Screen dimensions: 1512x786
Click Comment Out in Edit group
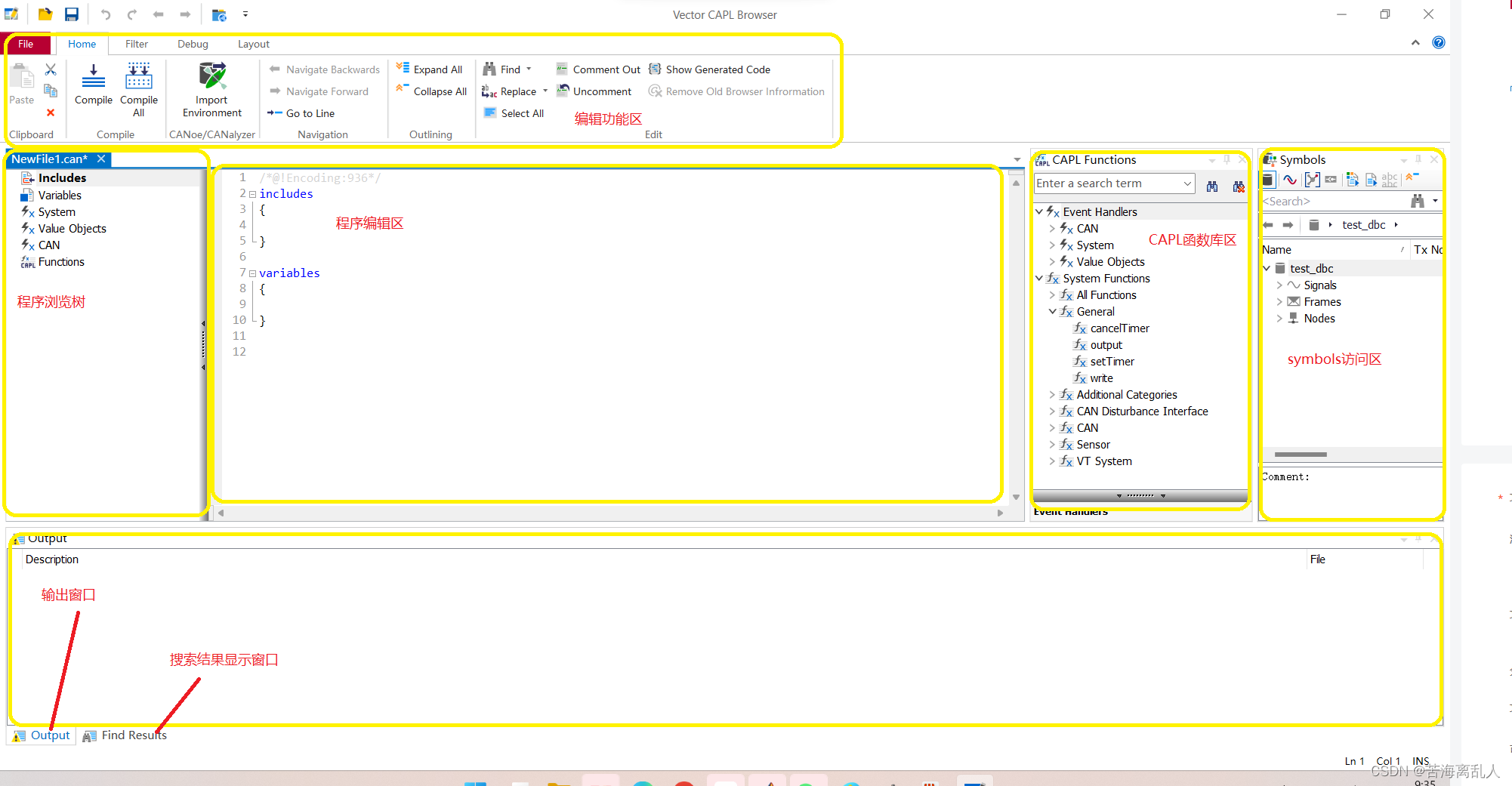[x=598, y=69]
